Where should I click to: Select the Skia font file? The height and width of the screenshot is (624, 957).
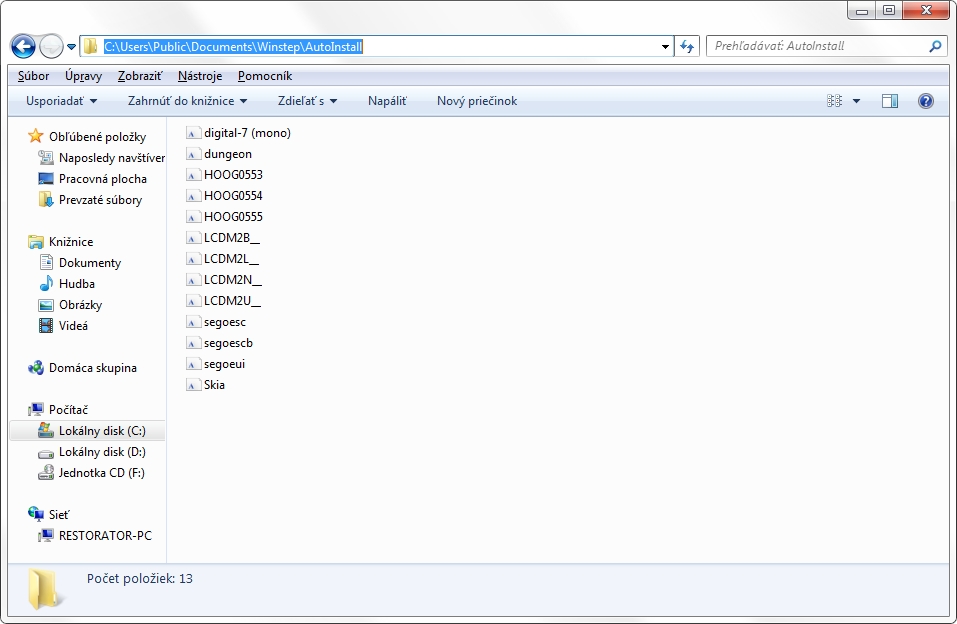click(x=214, y=385)
